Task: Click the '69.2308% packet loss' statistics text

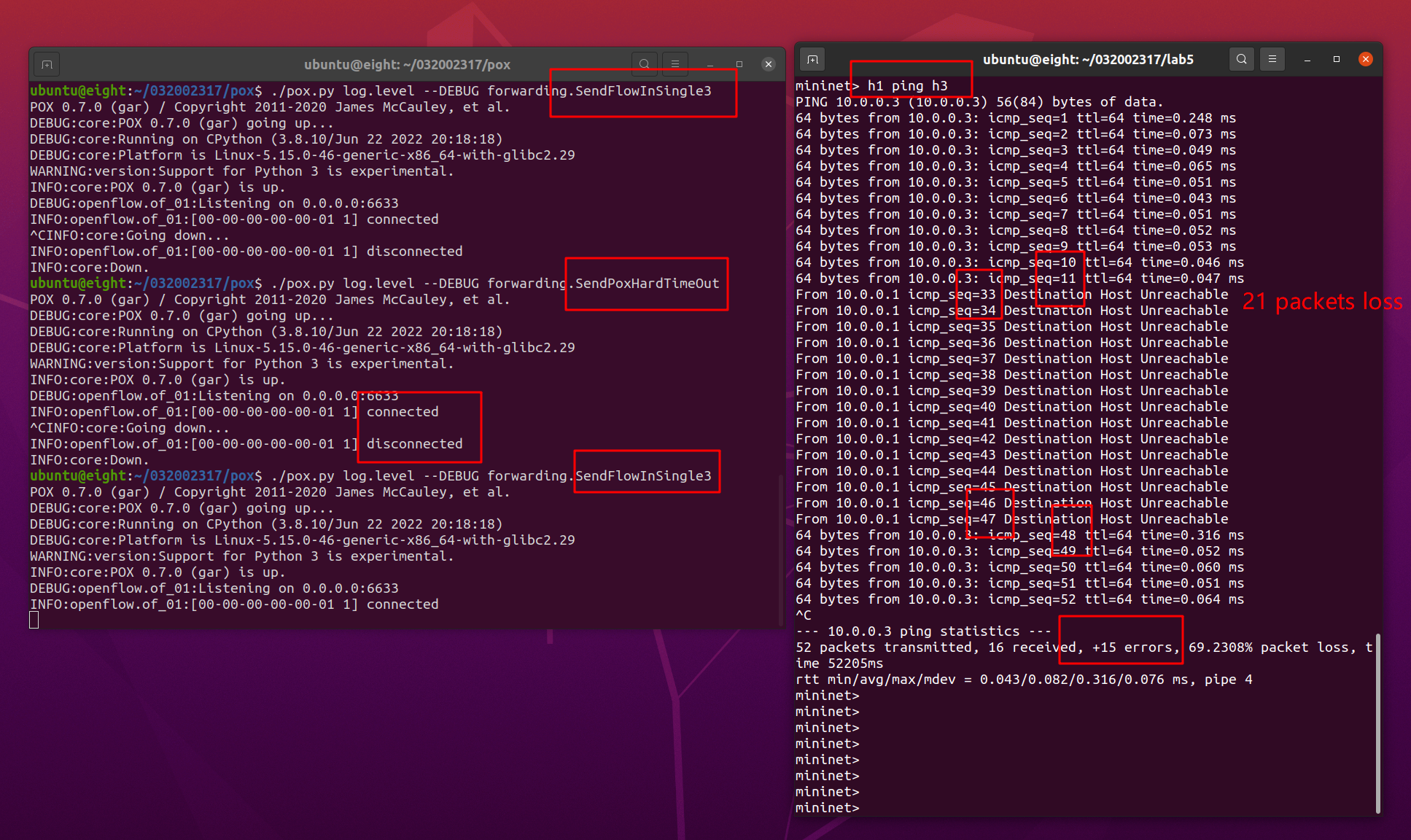Action: (1271, 647)
